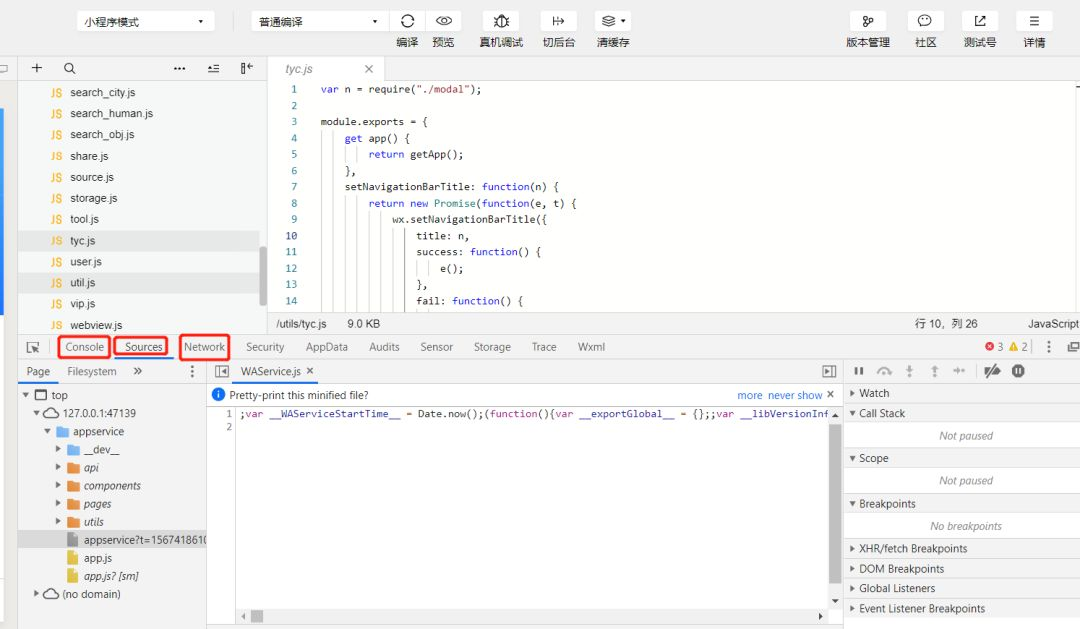The height and width of the screenshot is (629, 1080).
Task: Click the source code vertical scrollbar
Action: (835, 503)
